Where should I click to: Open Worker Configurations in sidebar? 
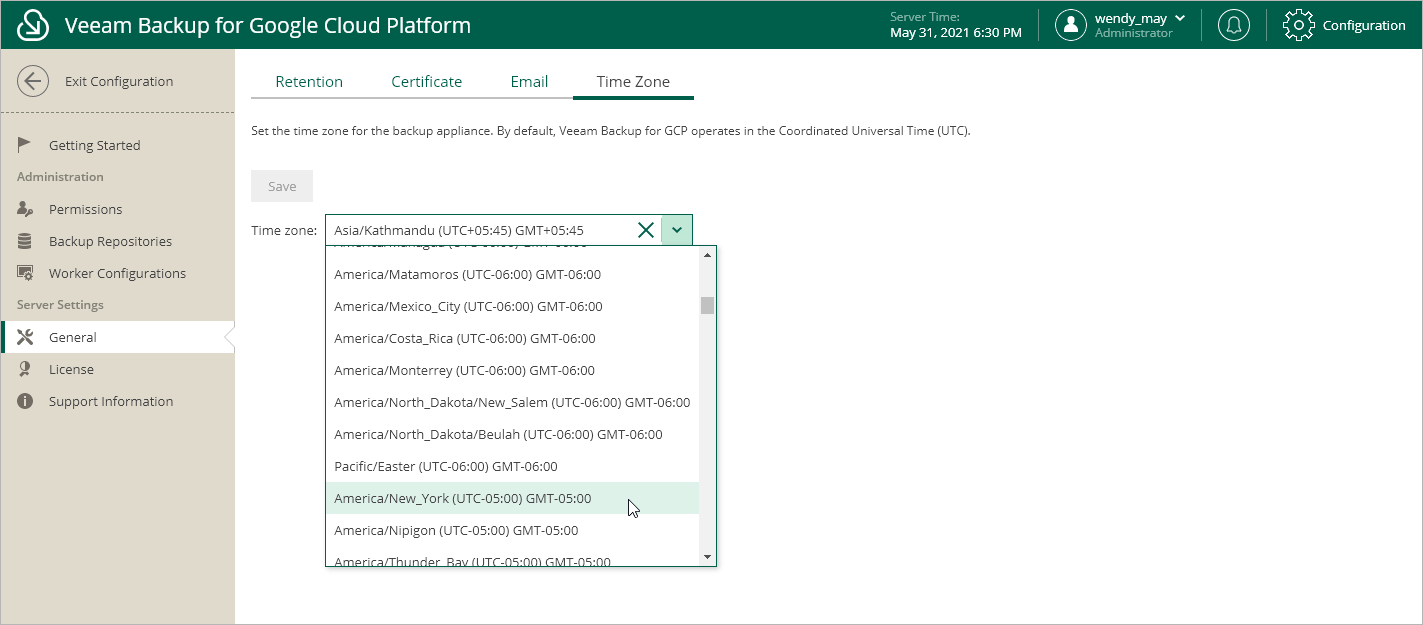[x=117, y=273]
